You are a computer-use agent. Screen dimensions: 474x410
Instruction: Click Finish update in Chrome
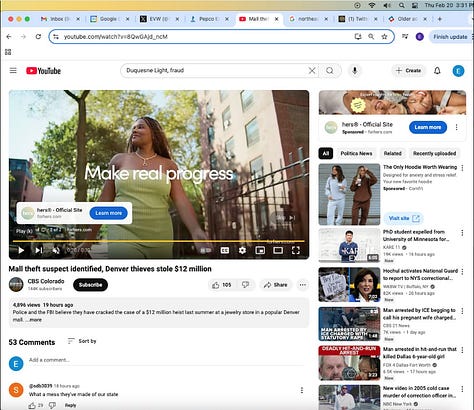pyautogui.click(x=451, y=37)
